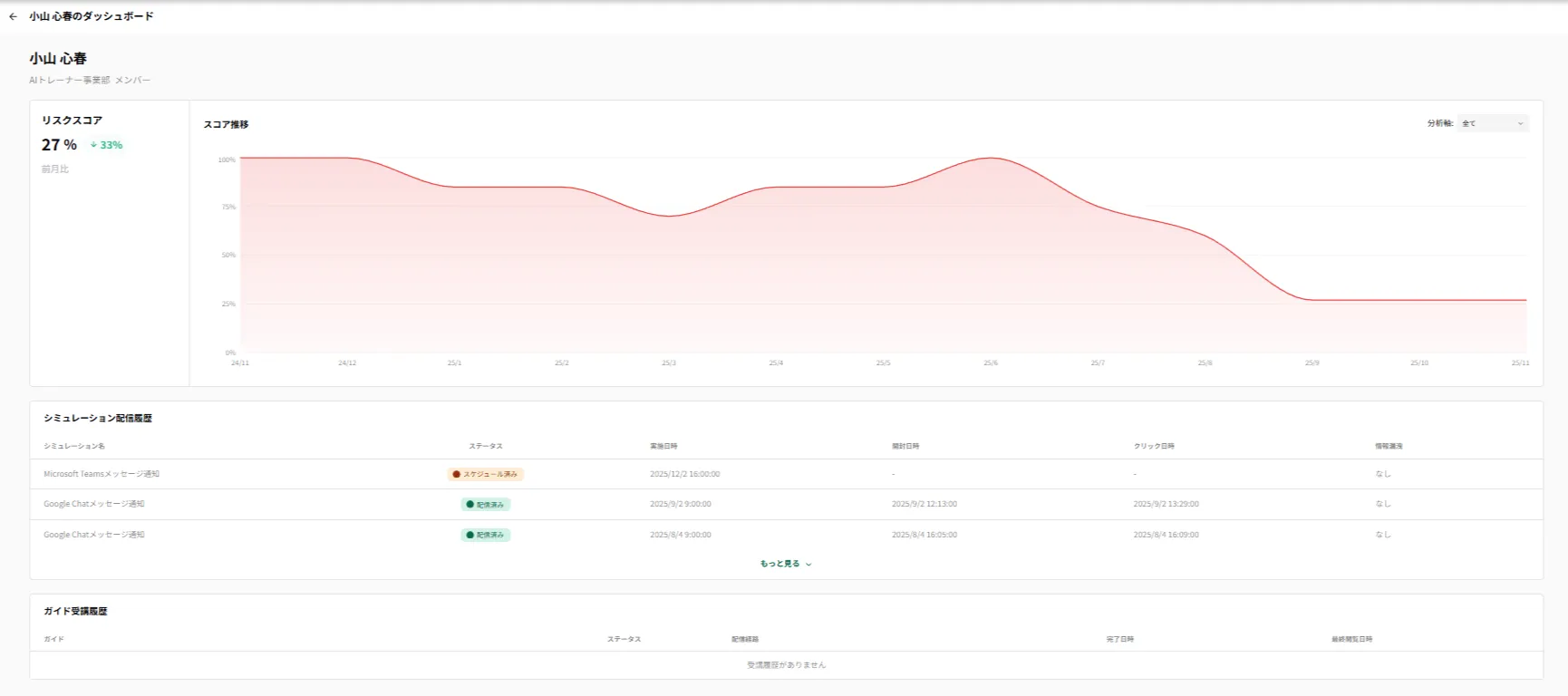This screenshot has height=696, width=1568.
Task: Open the Microsoft Teamsメッセージ通知 simulation row
Action: 102,474
